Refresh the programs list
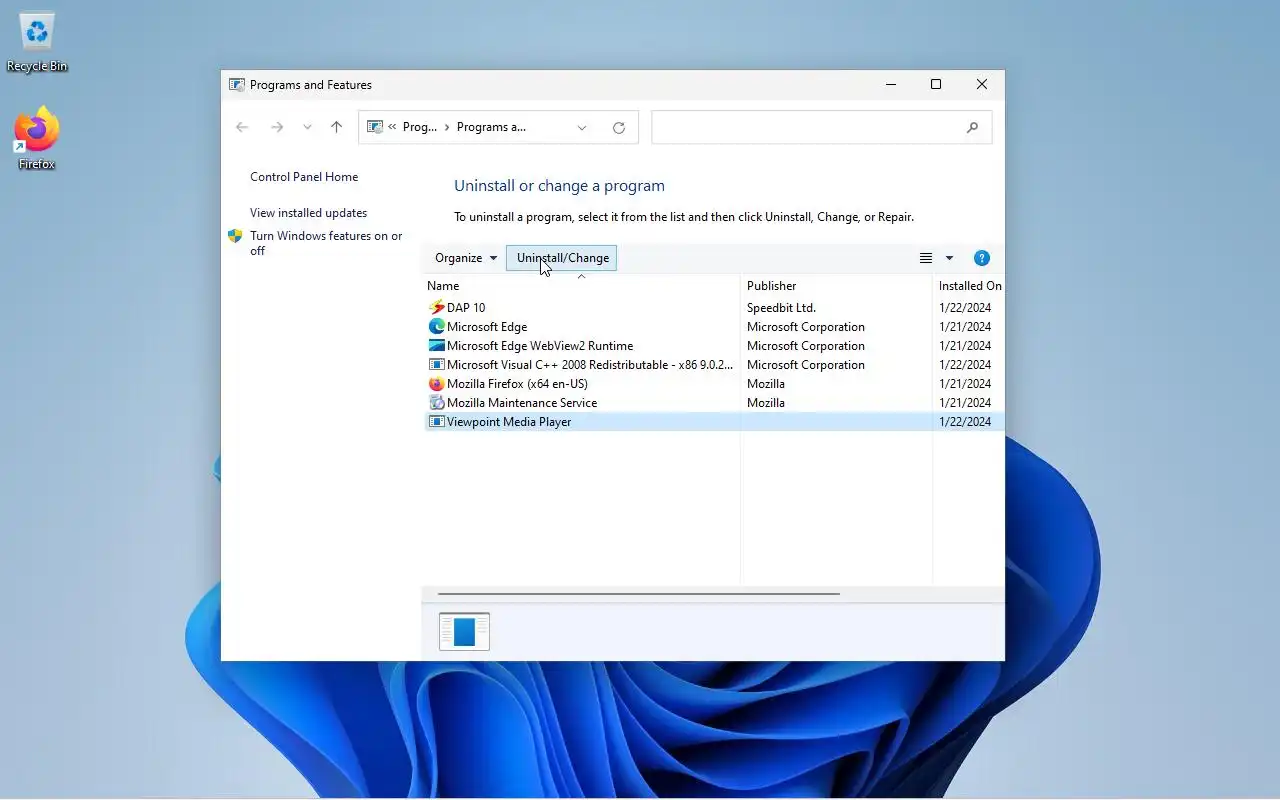Image resolution: width=1280 pixels, height=800 pixels. click(x=619, y=127)
